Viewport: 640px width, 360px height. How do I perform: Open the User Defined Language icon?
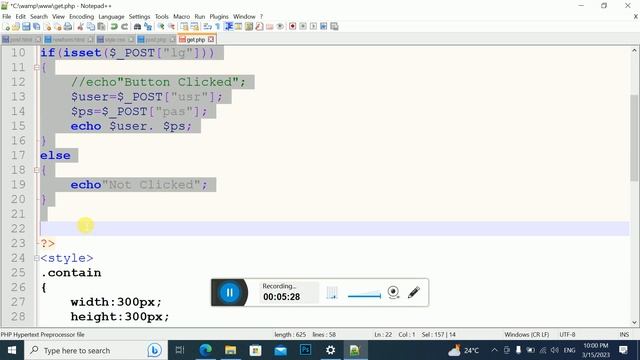238,27
